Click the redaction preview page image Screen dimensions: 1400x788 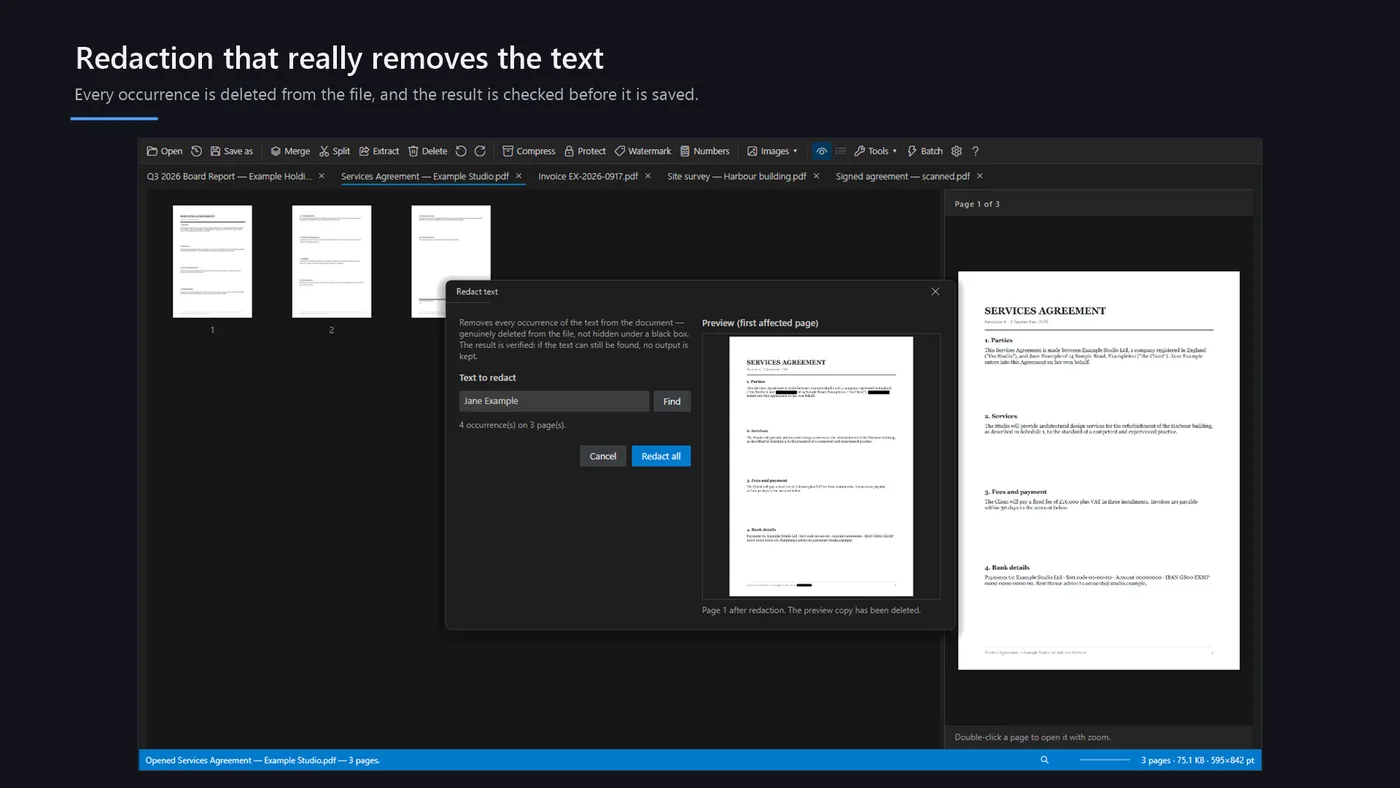tap(821, 466)
